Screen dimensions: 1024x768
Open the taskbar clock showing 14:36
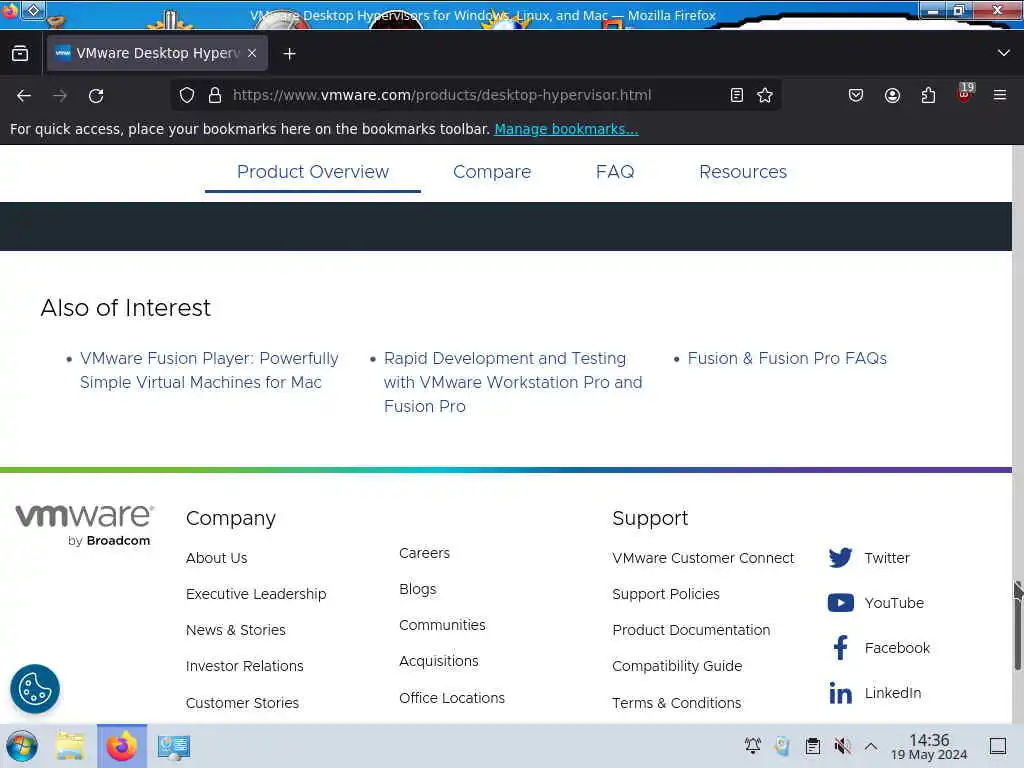tap(929, 746)
